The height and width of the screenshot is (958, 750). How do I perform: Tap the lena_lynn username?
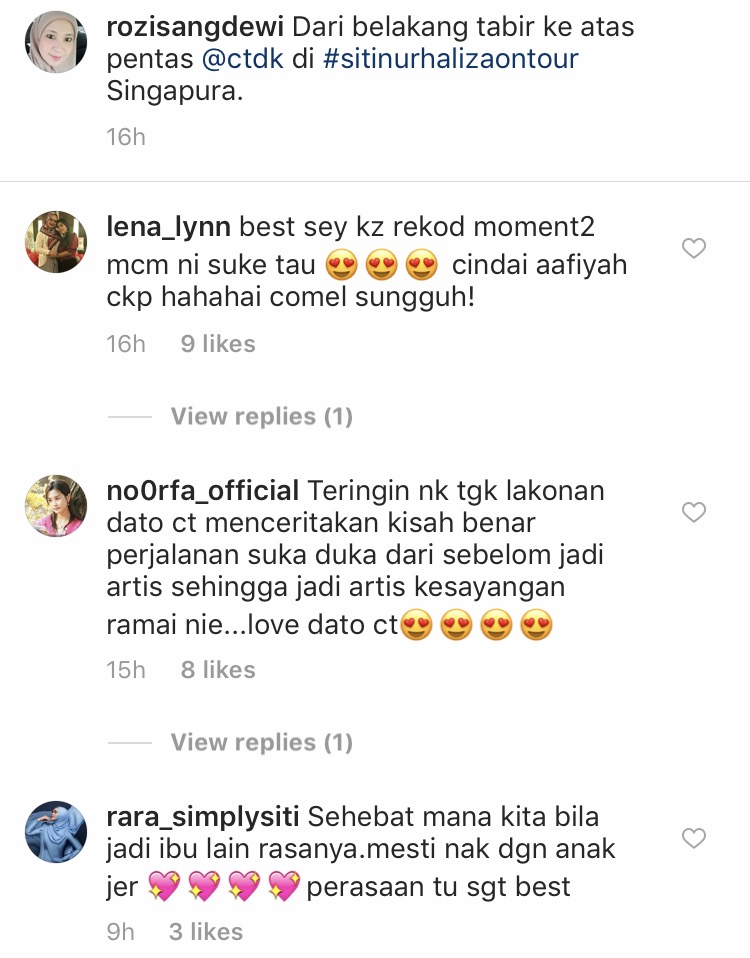tap(169, 227)
